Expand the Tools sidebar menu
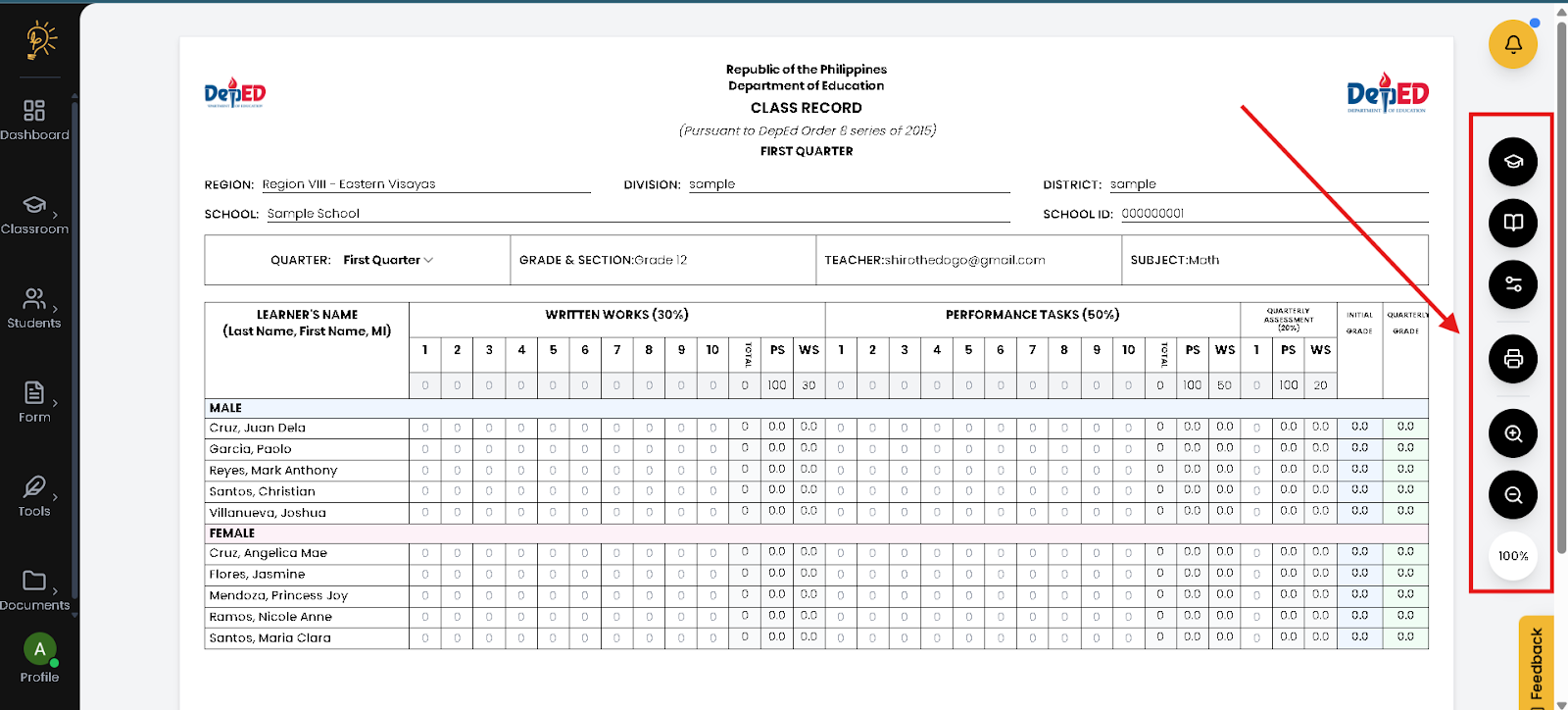The height and width of the screenshot is (710, 1568). coord(34,496)
